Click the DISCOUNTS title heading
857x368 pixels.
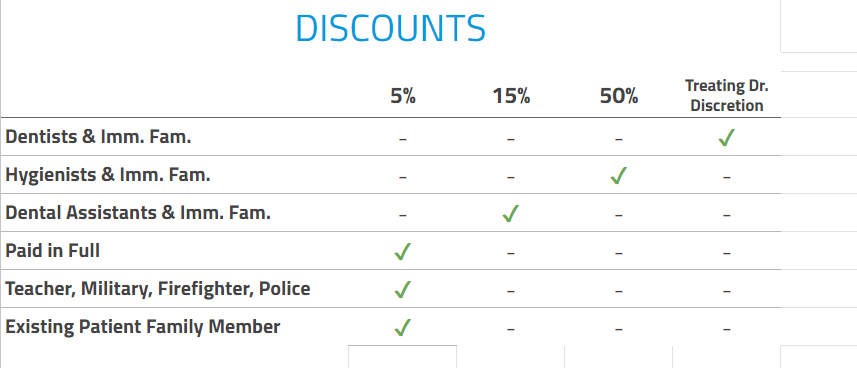(390, 28)
